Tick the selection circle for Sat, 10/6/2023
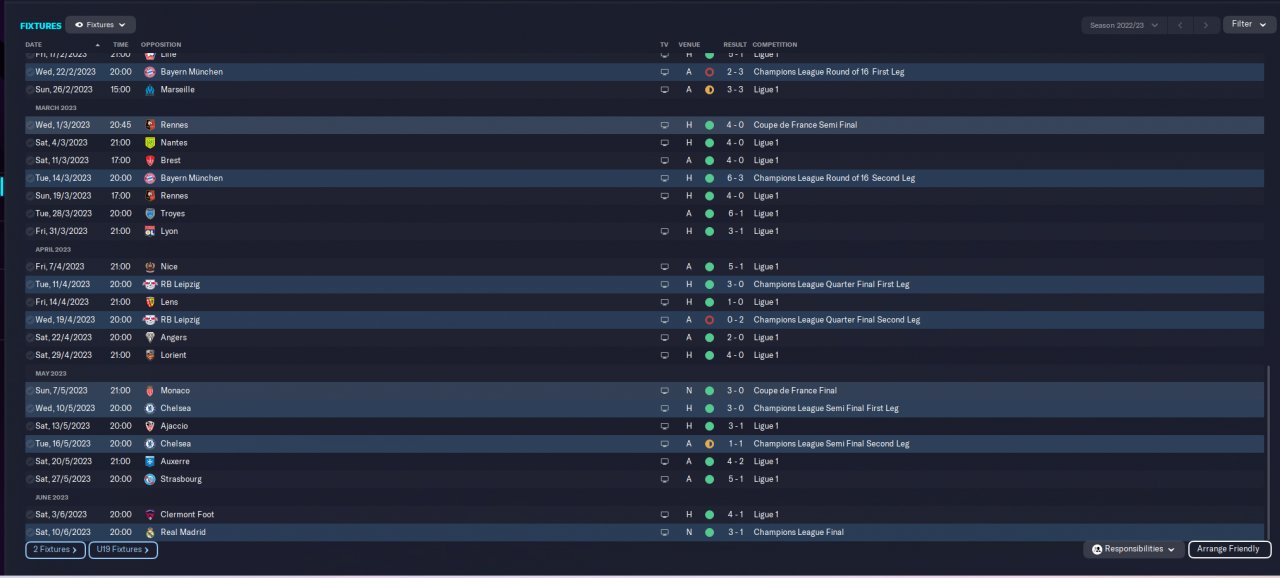Viewport: 1280px width, 578px height. pos(30,532)
